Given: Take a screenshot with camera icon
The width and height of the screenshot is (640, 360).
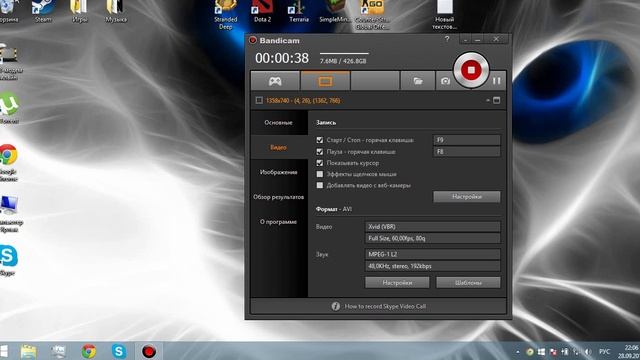Looking at the screenshot, I should [445, 81].
